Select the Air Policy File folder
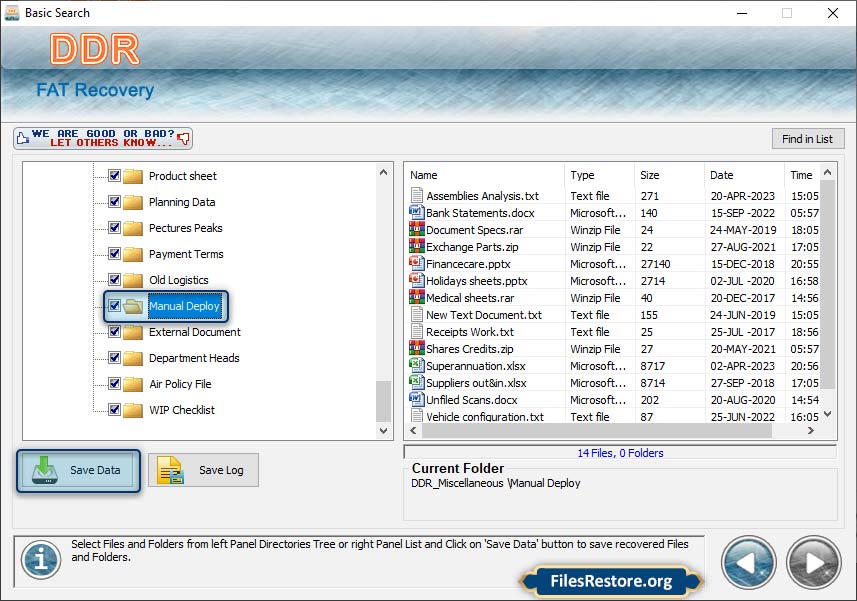This screenshot has width=857, height=601. pyautogui.click(x=180, y=384)
